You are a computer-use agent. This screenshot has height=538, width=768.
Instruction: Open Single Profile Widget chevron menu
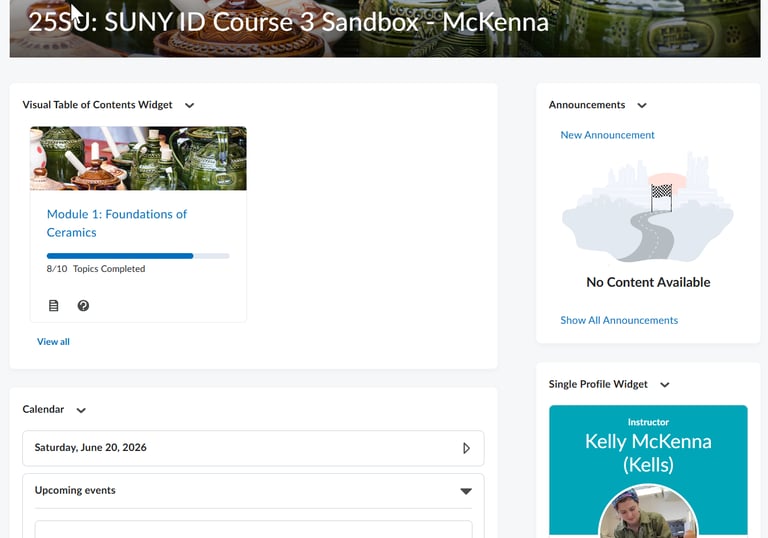pos(665,385)
